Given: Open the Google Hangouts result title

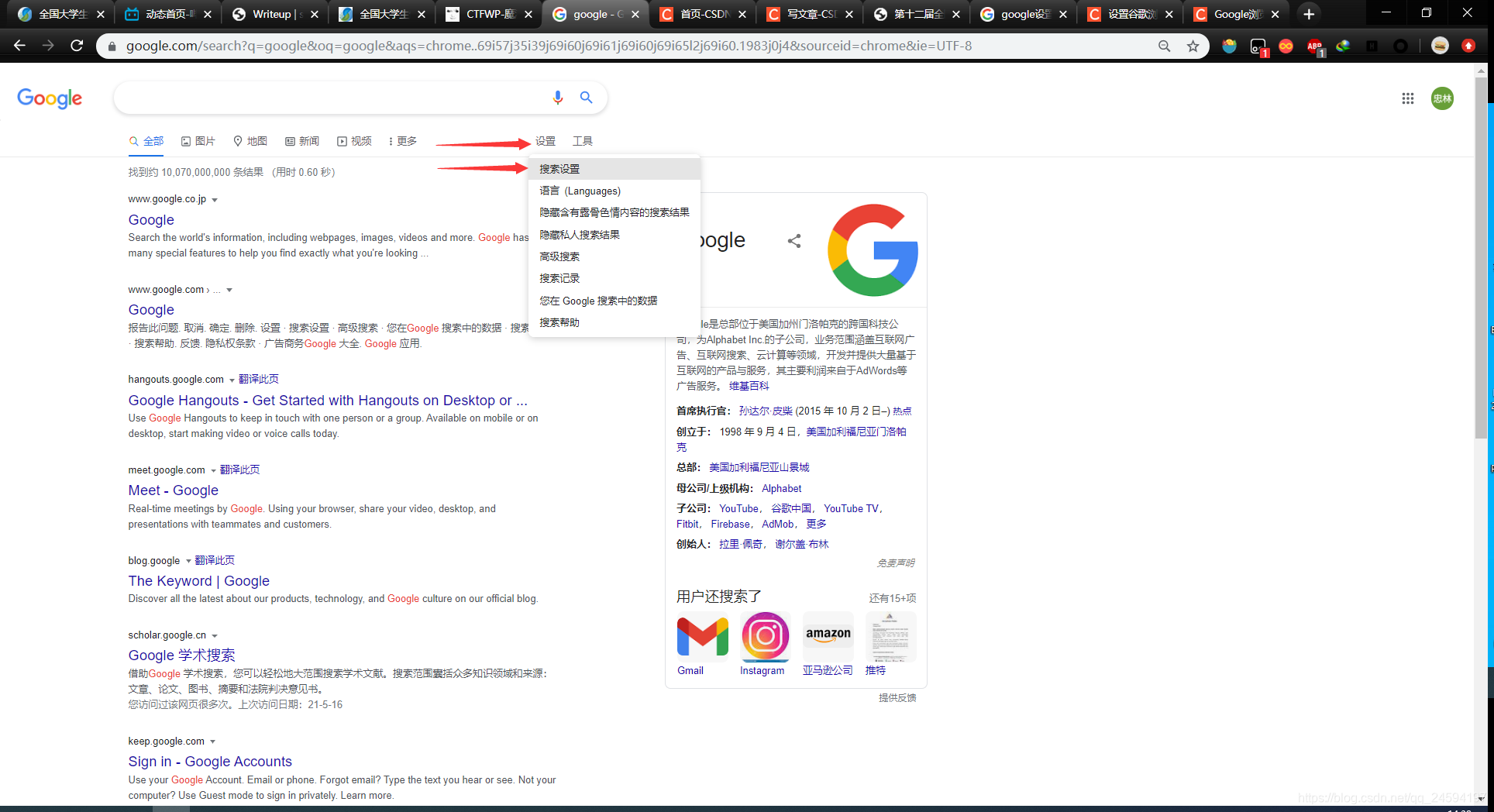Looking at the screenshot, I should [328, 401].
